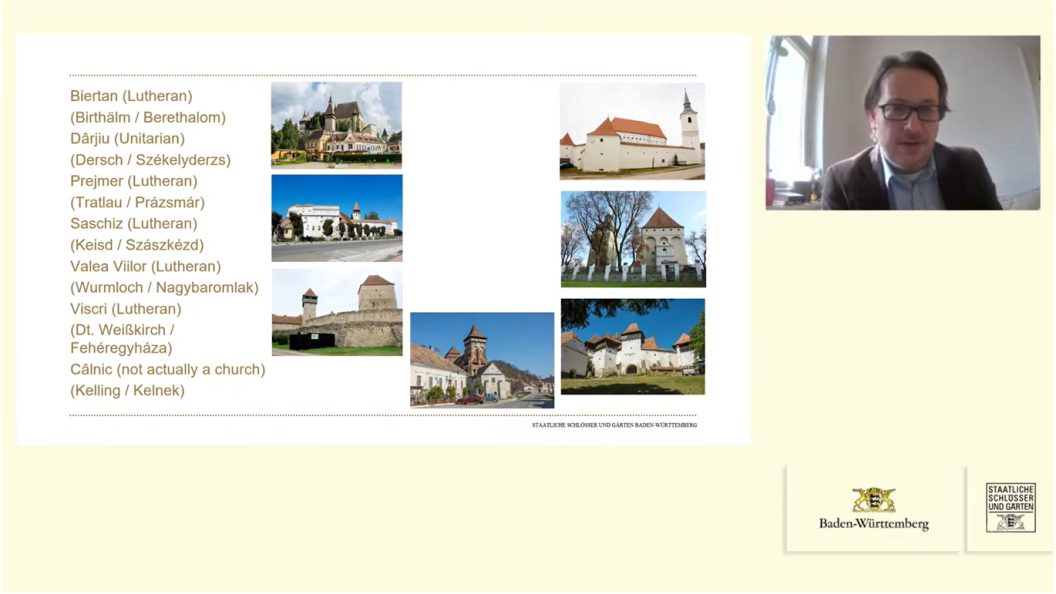
Task: Select the "Saschiz (Lutheran)" line
Action: pyautogui.click(x=134, y=224)
